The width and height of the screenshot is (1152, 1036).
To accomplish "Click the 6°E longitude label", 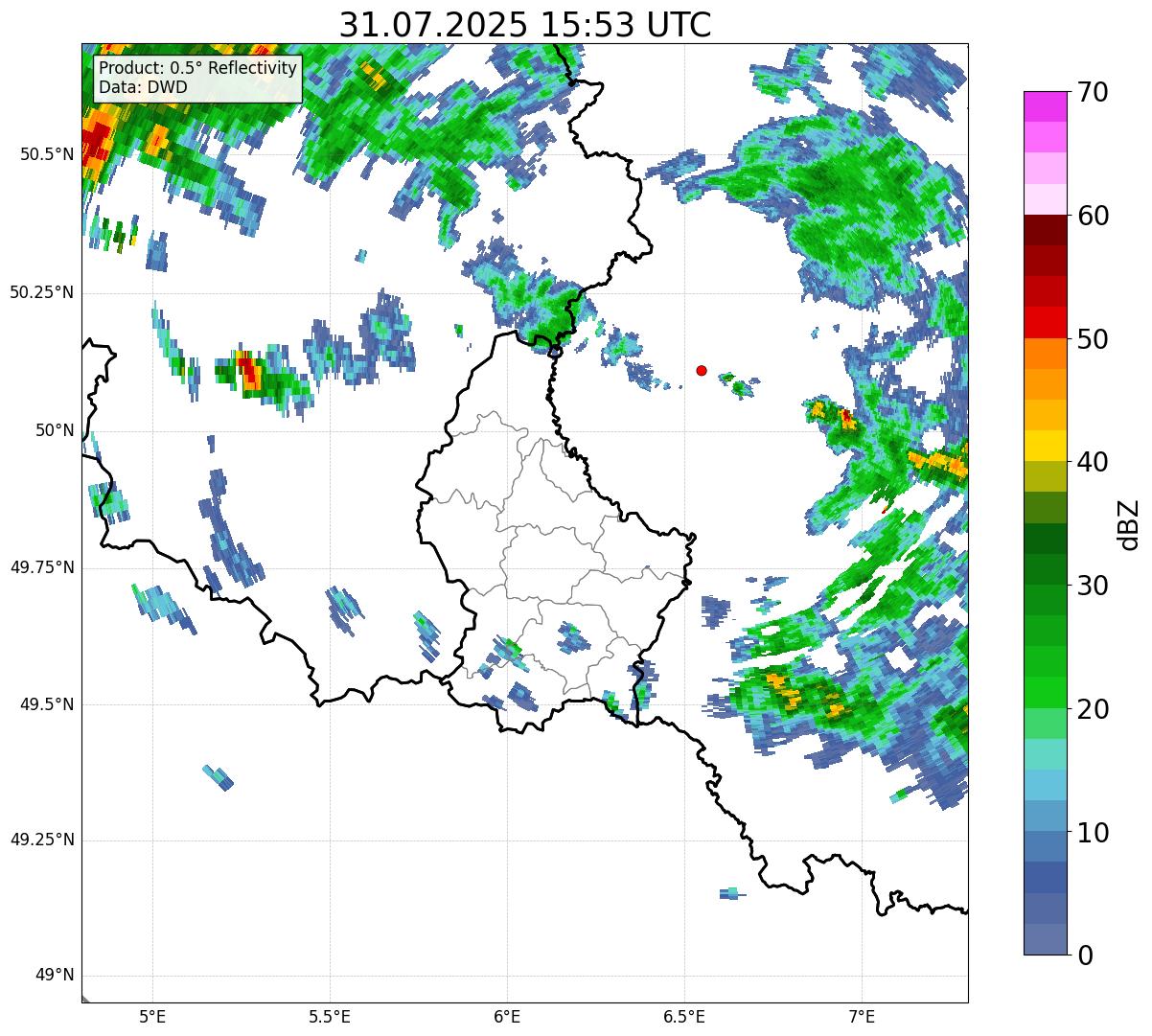I will (507, 1017).
